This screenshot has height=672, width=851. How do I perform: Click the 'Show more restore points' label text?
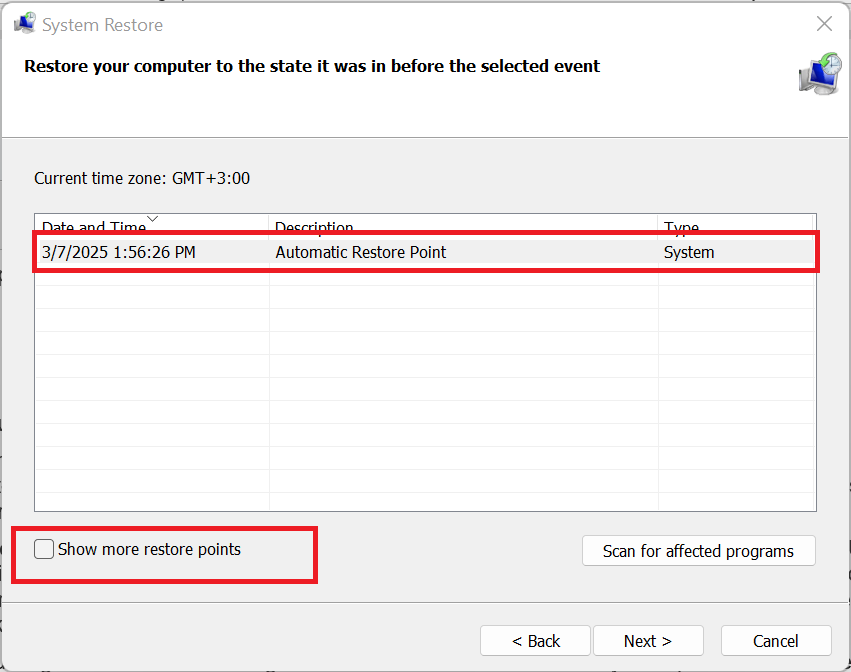(149, 549)
